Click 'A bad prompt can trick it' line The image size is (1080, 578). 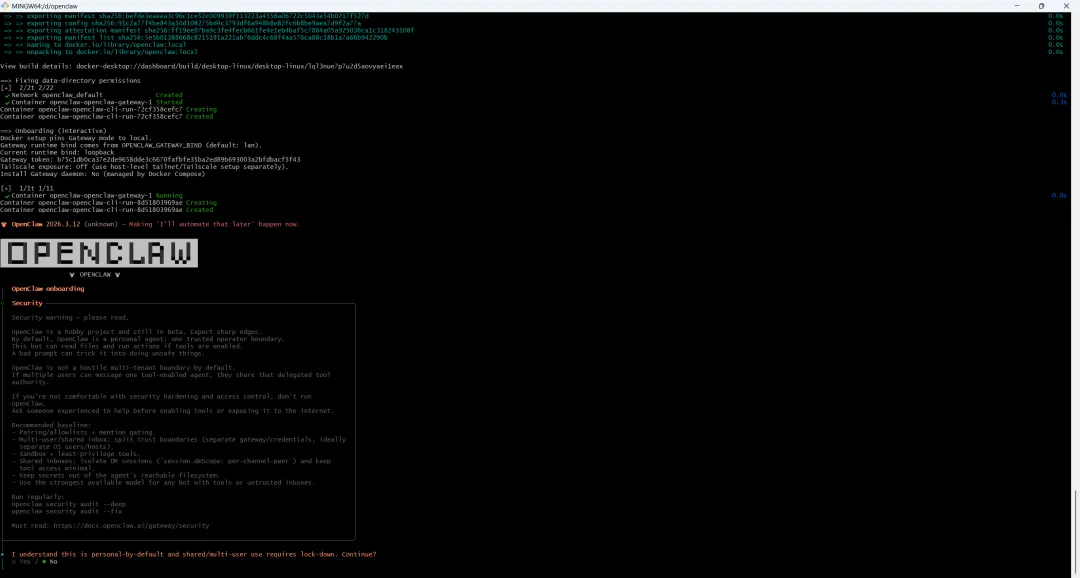pyautogui.click(x=108, y=353)
